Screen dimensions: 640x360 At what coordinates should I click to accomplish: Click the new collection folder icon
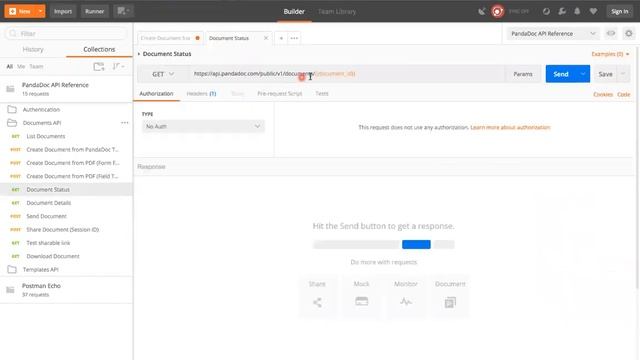(x=99, y=67)
